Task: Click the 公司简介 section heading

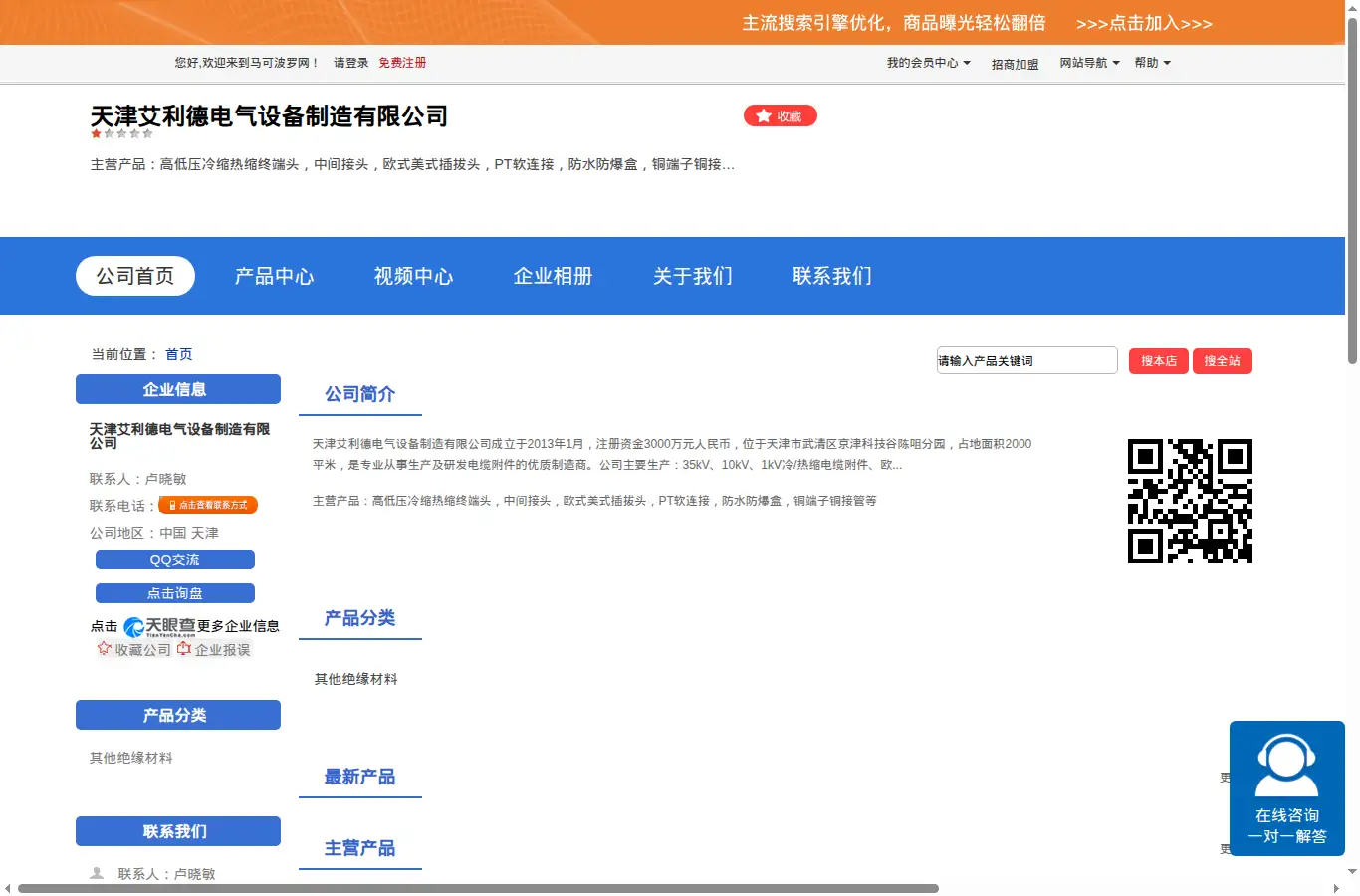Action: tap(360, 394)
